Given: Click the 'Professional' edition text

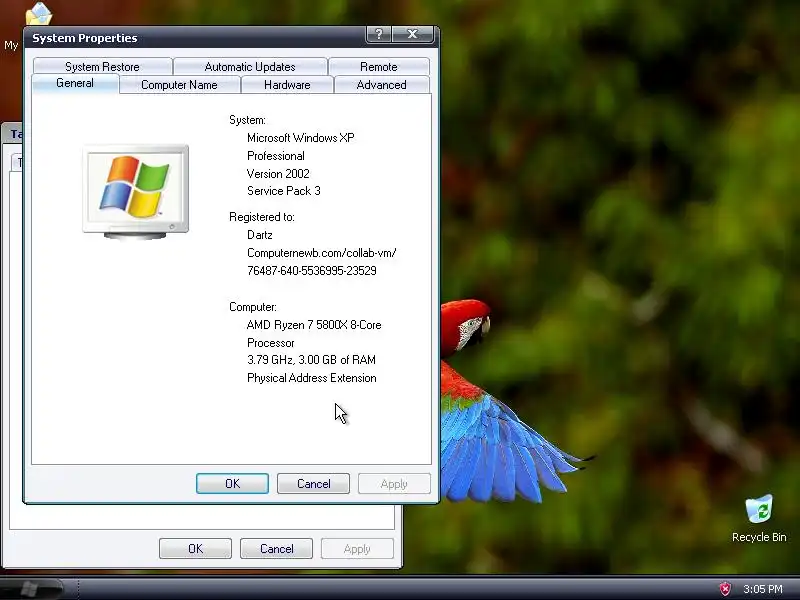Looking at the screenshot, I should point(276,156).
